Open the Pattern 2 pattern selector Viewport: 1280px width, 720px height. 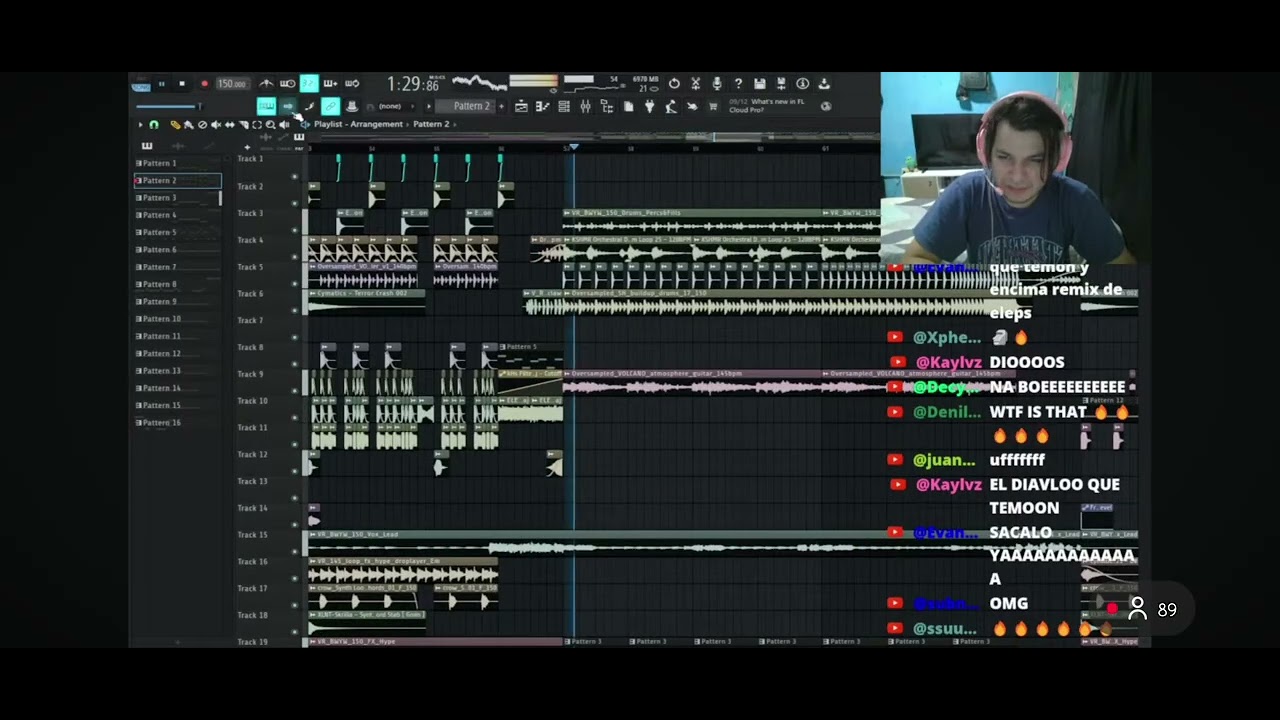466,106
